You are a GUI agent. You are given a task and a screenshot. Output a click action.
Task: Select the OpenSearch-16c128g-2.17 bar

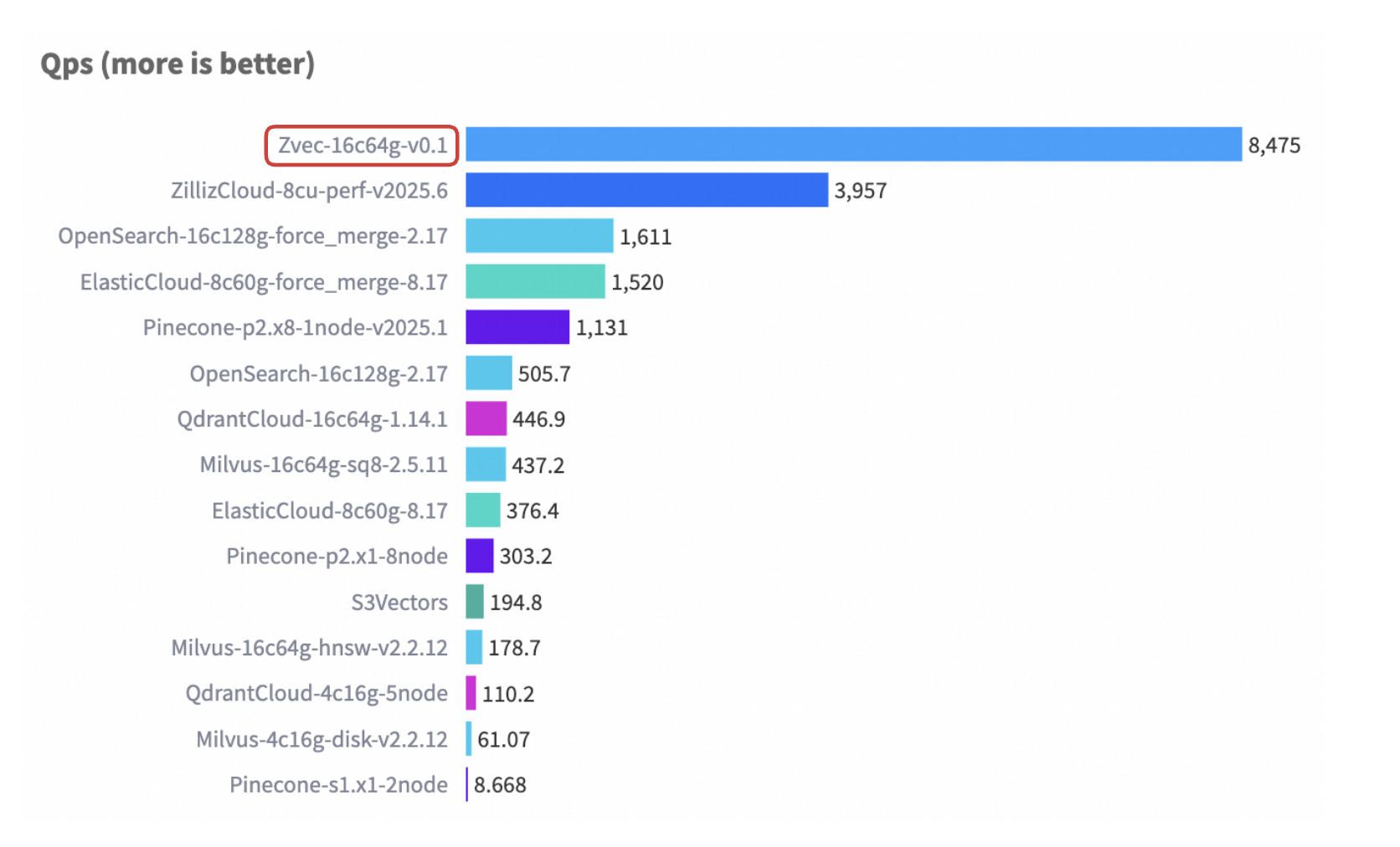(x=488, y=373)
